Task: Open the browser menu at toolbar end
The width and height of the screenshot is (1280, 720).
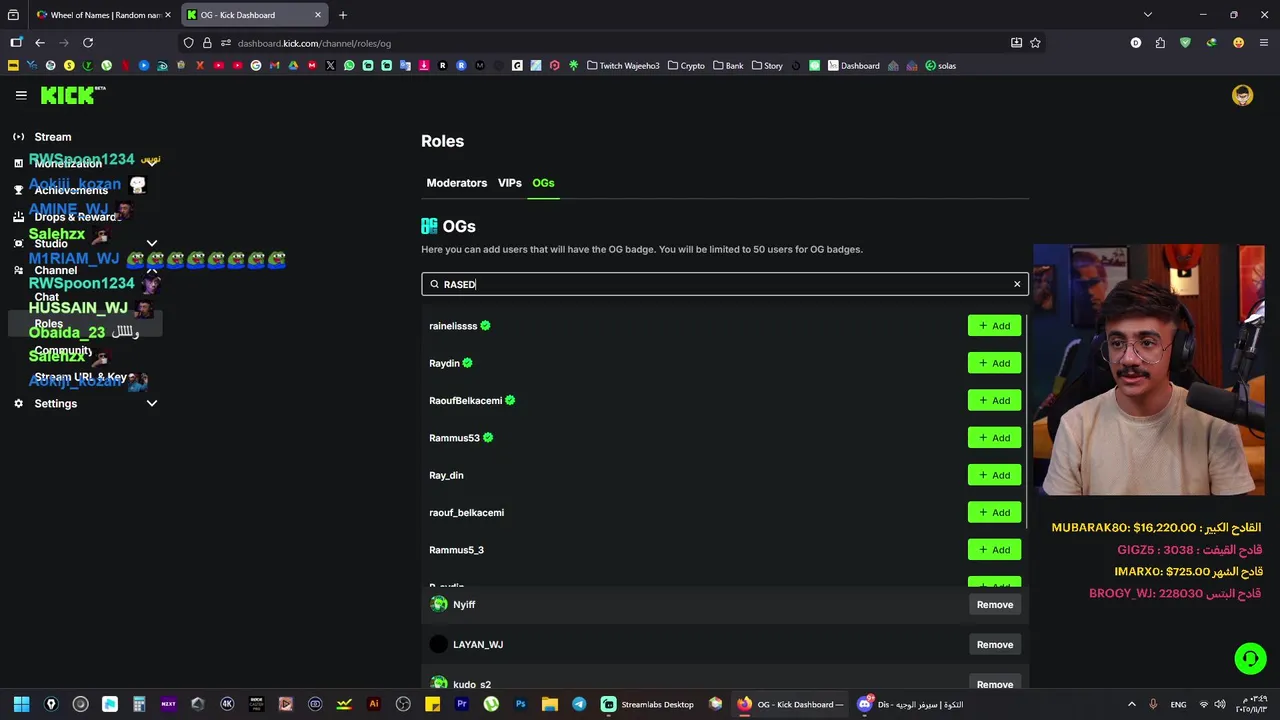Action: 1264,43
